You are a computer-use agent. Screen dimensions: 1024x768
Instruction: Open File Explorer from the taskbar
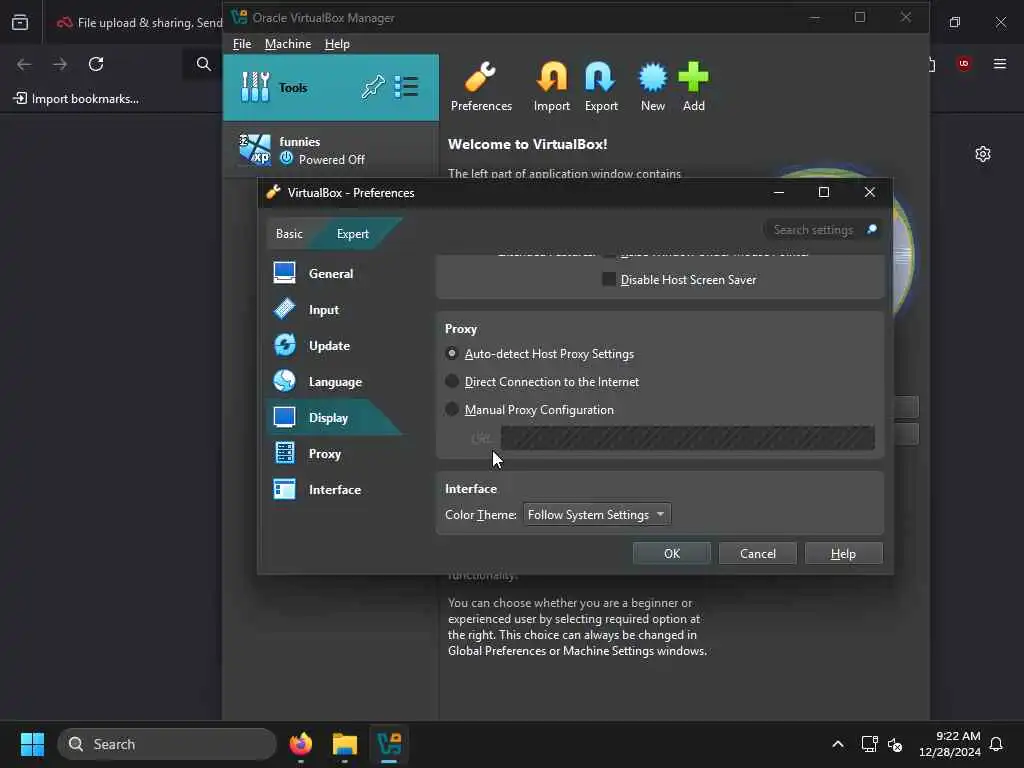(345, 744)
